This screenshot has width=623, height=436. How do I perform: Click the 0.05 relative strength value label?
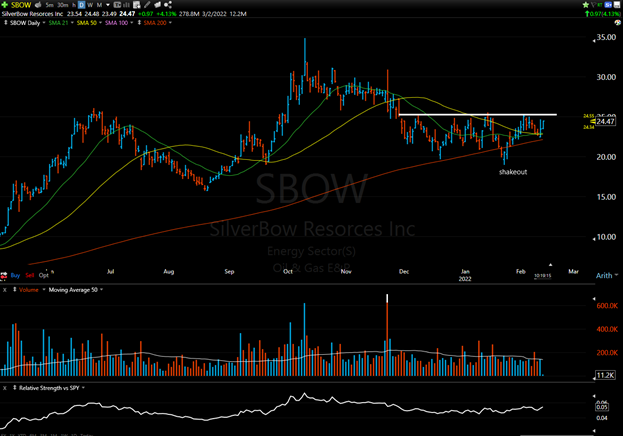[602, 407]
